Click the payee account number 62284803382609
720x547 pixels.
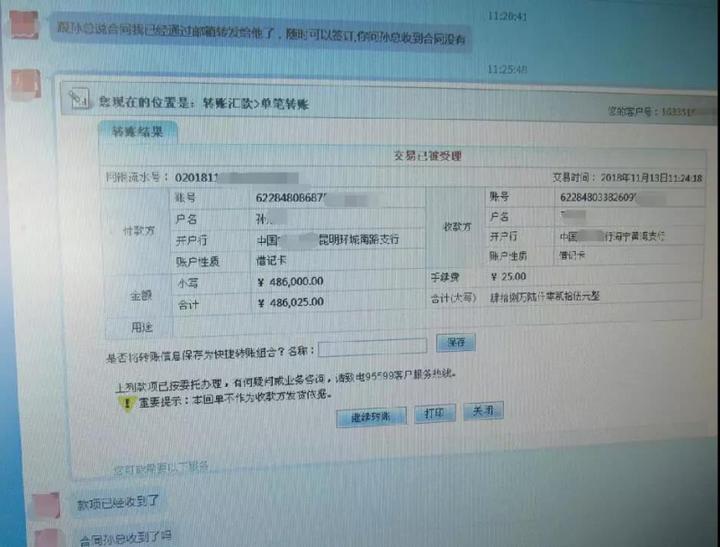[597, 197]
